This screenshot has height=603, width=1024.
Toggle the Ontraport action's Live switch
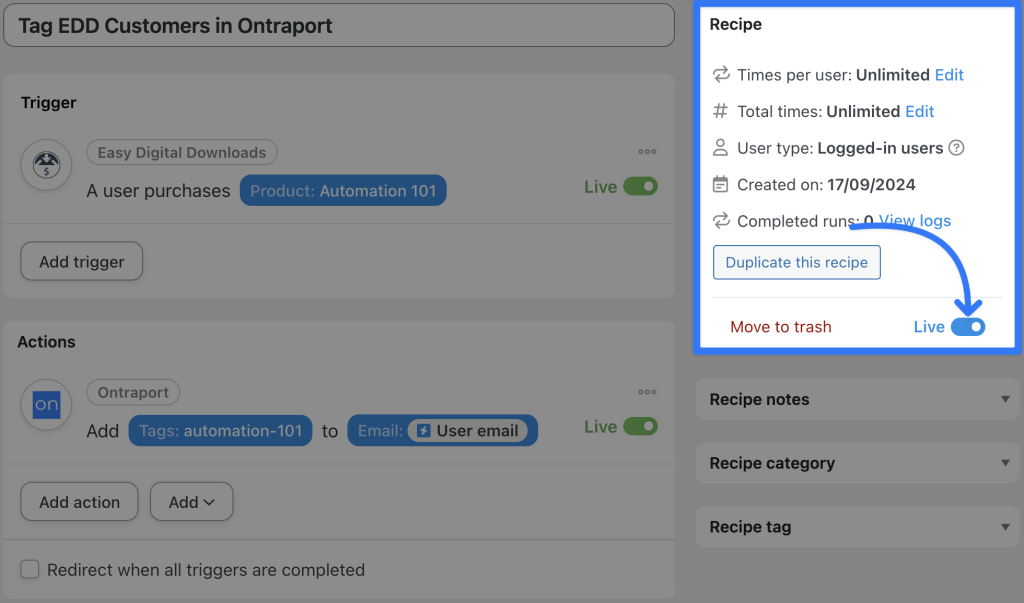pos(639,426)
